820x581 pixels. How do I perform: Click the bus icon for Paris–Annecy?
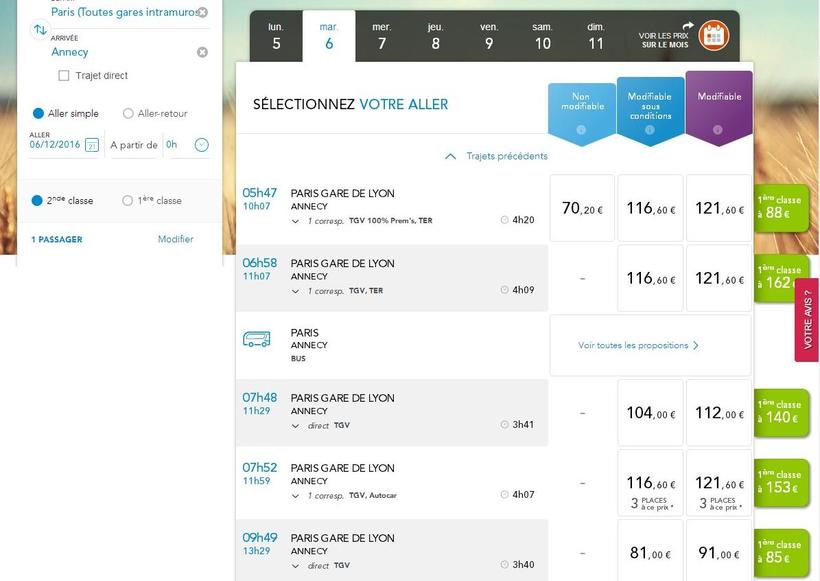[257, 339]
